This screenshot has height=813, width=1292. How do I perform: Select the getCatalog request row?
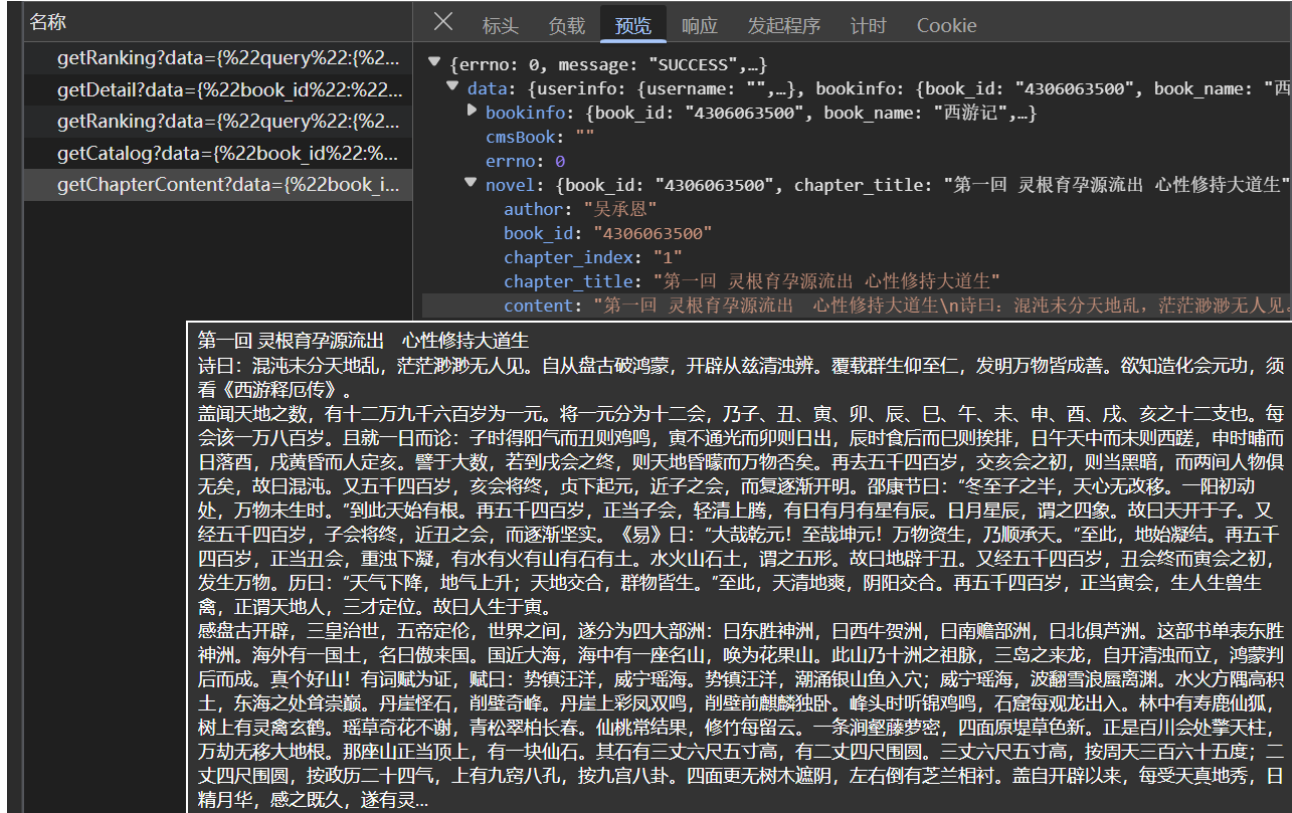(x=218, y=153)
